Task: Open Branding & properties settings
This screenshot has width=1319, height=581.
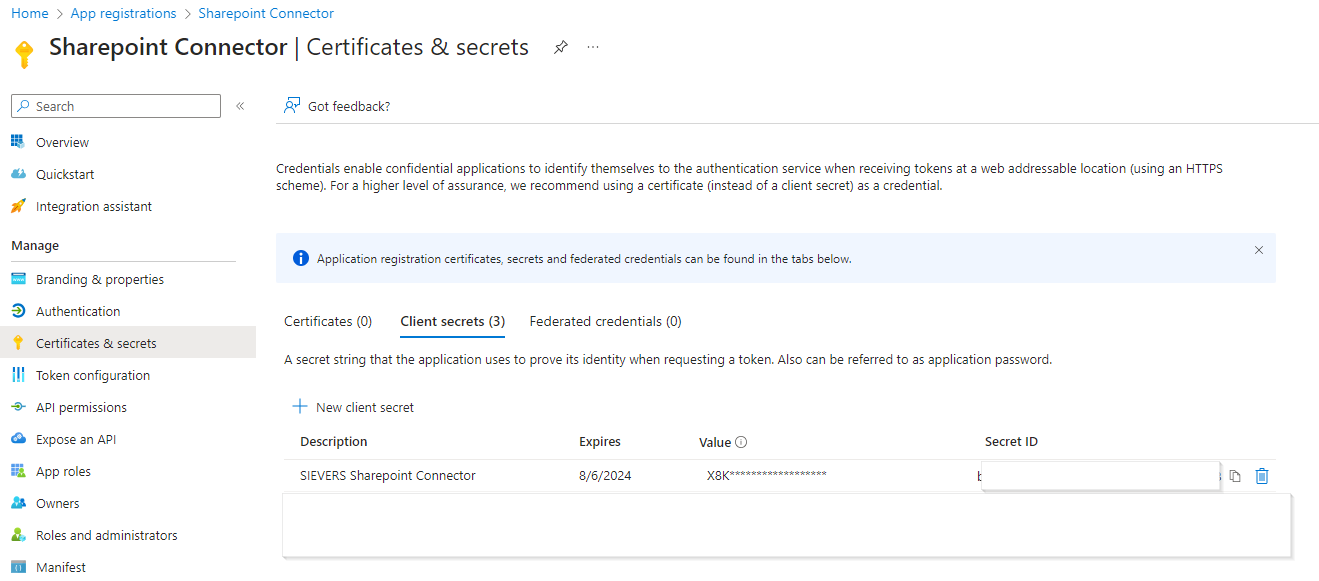Action: pyautogui.click(x=98, y=279)
